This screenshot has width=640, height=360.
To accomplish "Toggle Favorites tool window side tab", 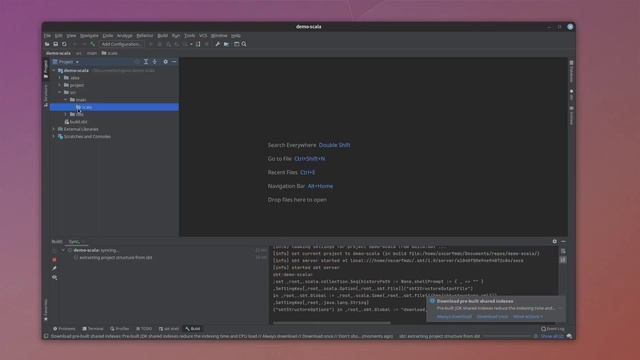I will click(46, 310).
